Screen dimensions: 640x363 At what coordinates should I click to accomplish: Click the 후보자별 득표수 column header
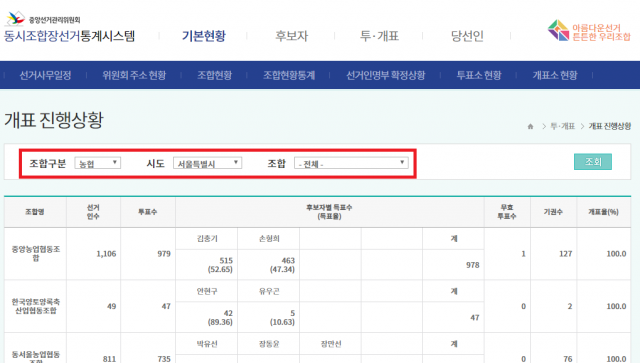(x=329, y=212)
